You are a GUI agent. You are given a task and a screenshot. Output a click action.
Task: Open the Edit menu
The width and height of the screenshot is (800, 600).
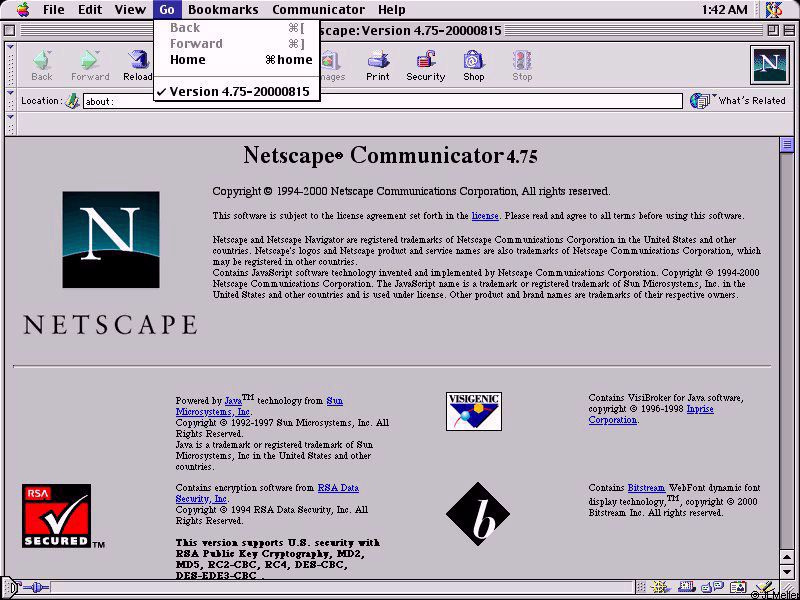90,9
